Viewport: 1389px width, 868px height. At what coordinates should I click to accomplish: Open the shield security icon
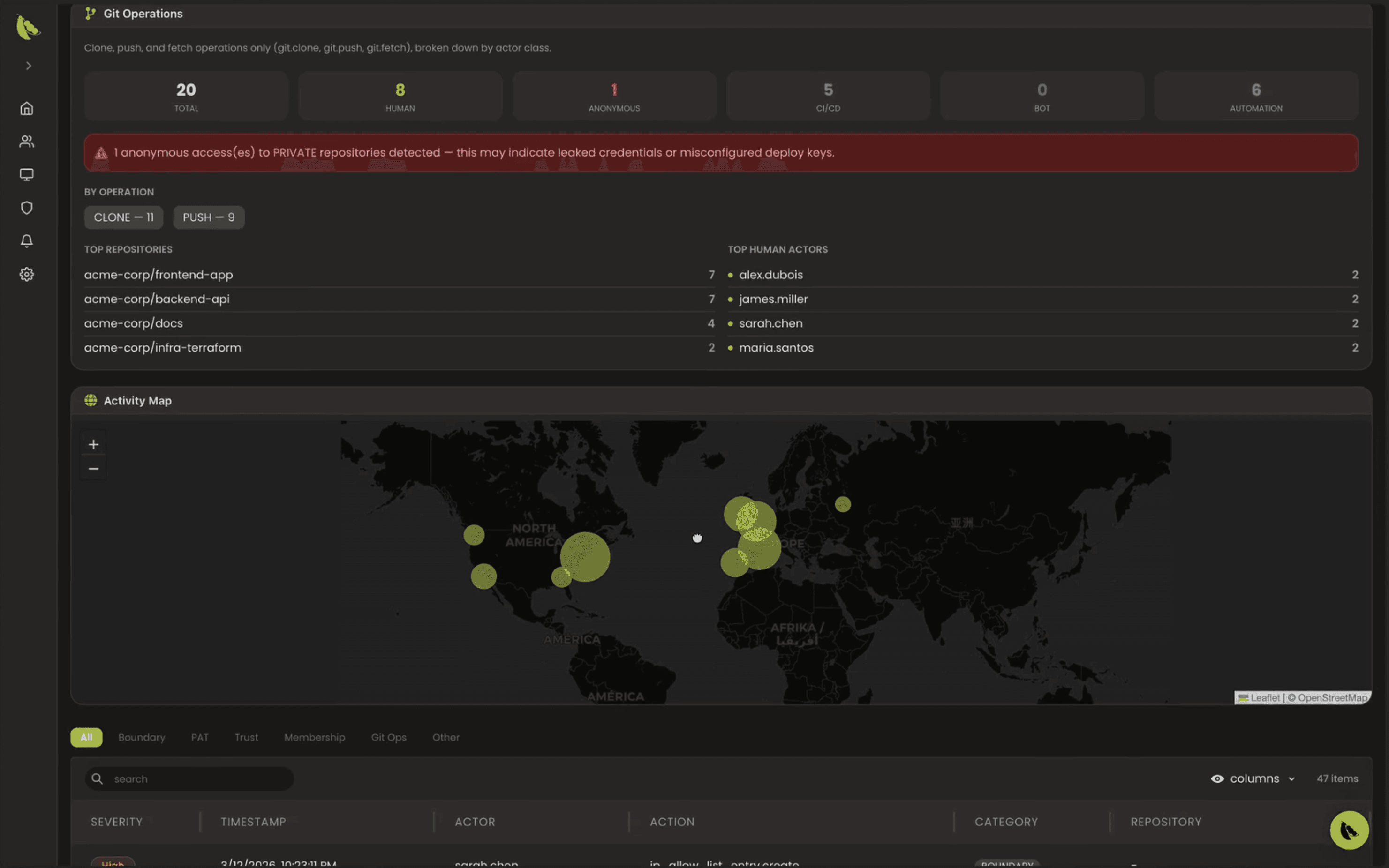[26, 208]
